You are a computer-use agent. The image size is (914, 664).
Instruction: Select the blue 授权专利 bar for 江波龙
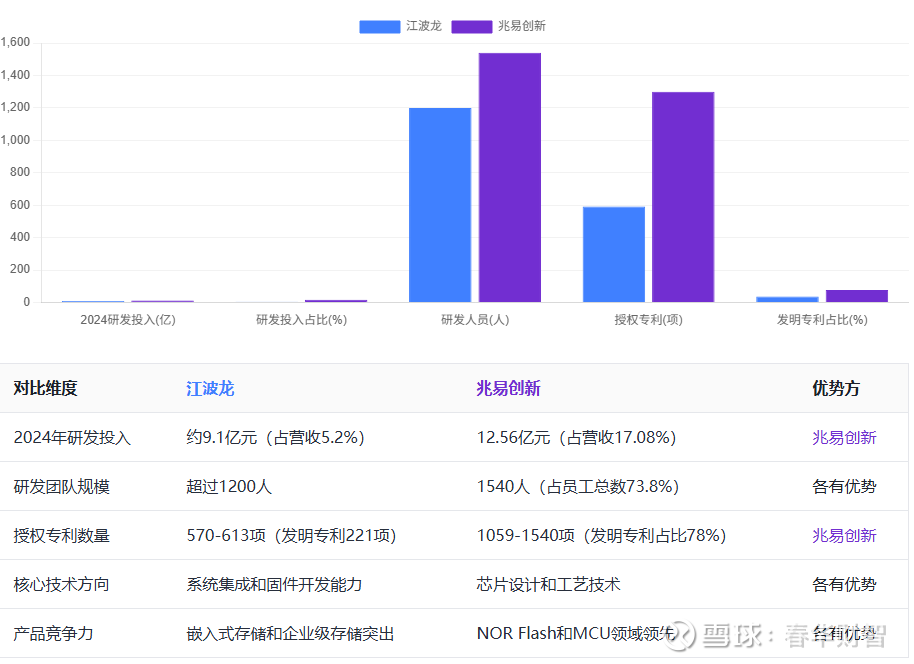[x=614, y=254]
